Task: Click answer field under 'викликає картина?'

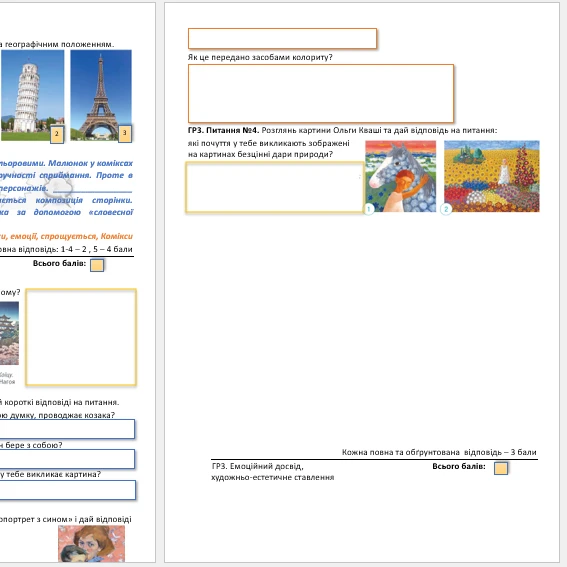Action: click(x=68, y=490)
